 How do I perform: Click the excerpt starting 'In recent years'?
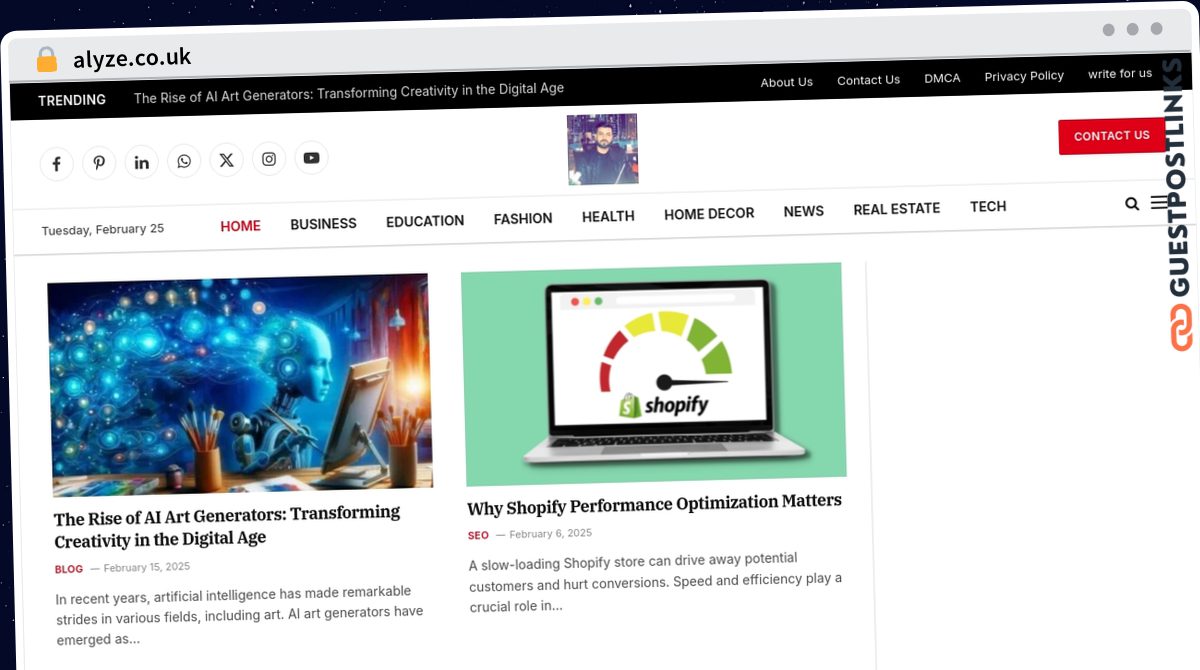(240, 614)
